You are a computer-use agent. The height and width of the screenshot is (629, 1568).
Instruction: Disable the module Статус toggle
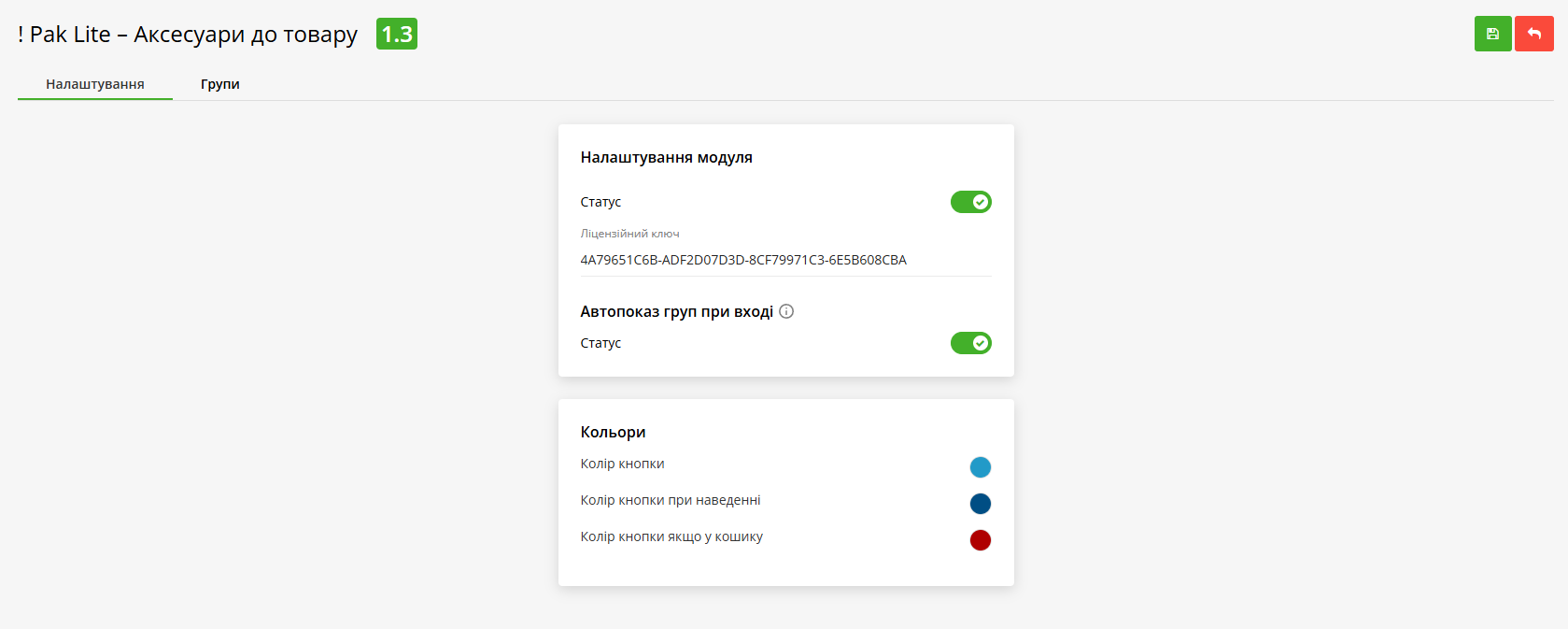(x=970, y=202)
